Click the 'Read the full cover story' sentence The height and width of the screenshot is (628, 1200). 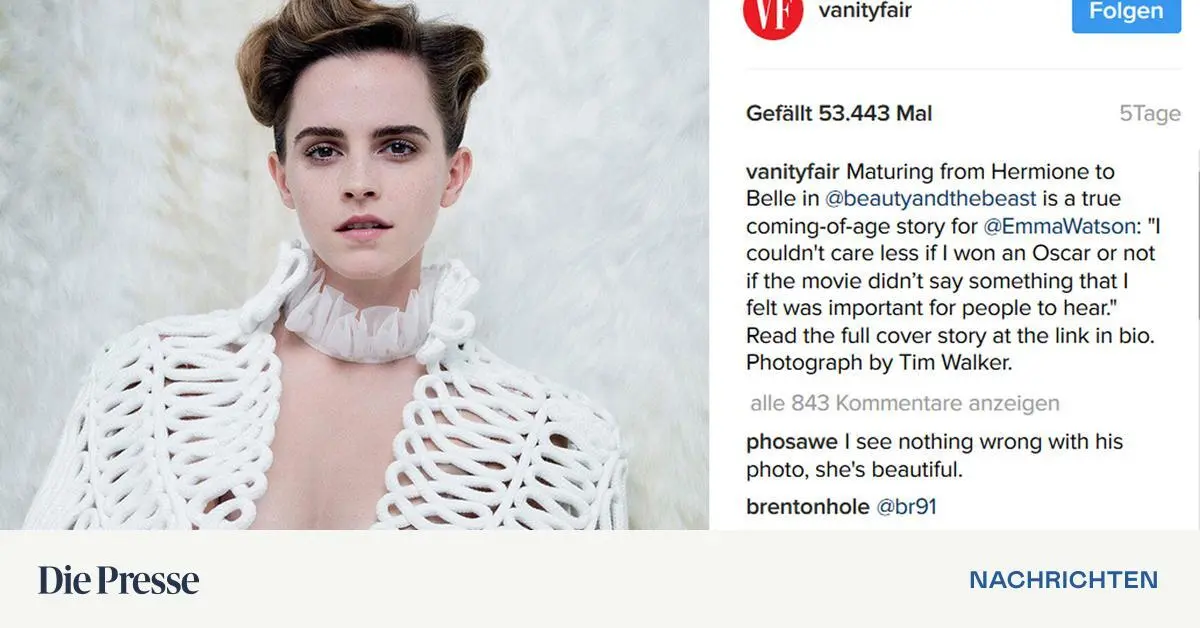[950, 336]
